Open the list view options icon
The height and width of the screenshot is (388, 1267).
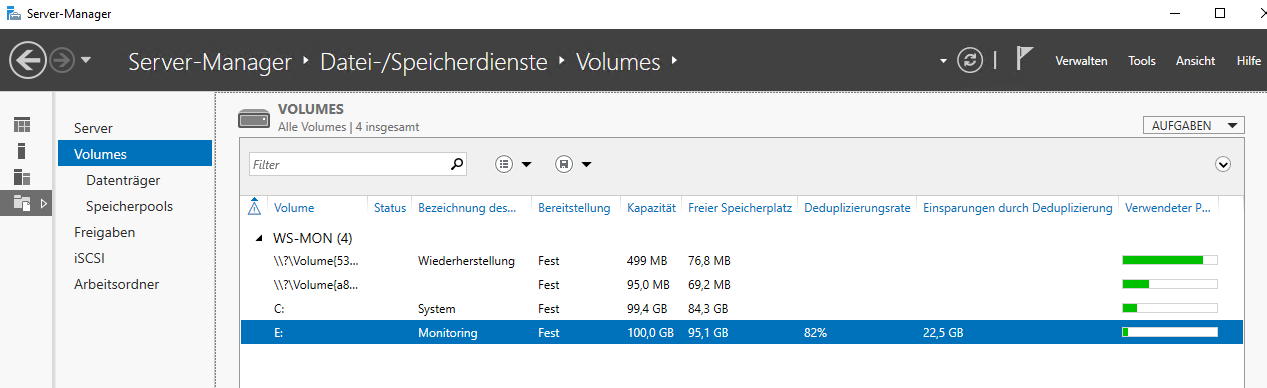tap(505, 164)
